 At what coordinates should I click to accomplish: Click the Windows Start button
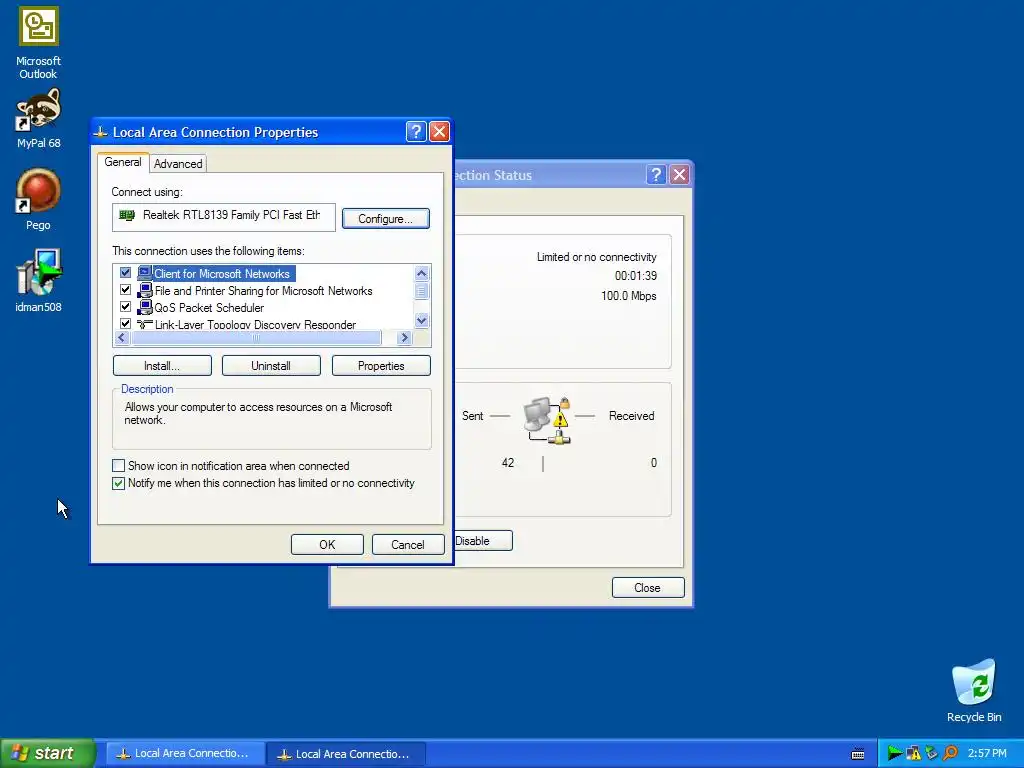47,753
